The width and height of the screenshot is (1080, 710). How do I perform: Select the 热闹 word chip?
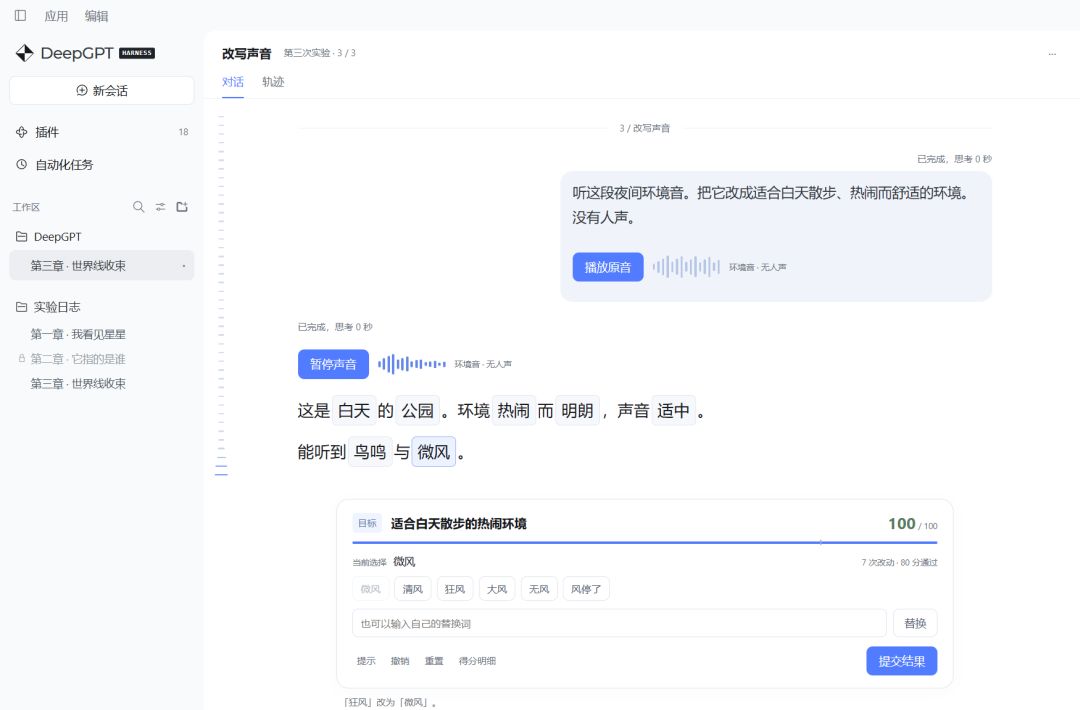tap(514, 411)
